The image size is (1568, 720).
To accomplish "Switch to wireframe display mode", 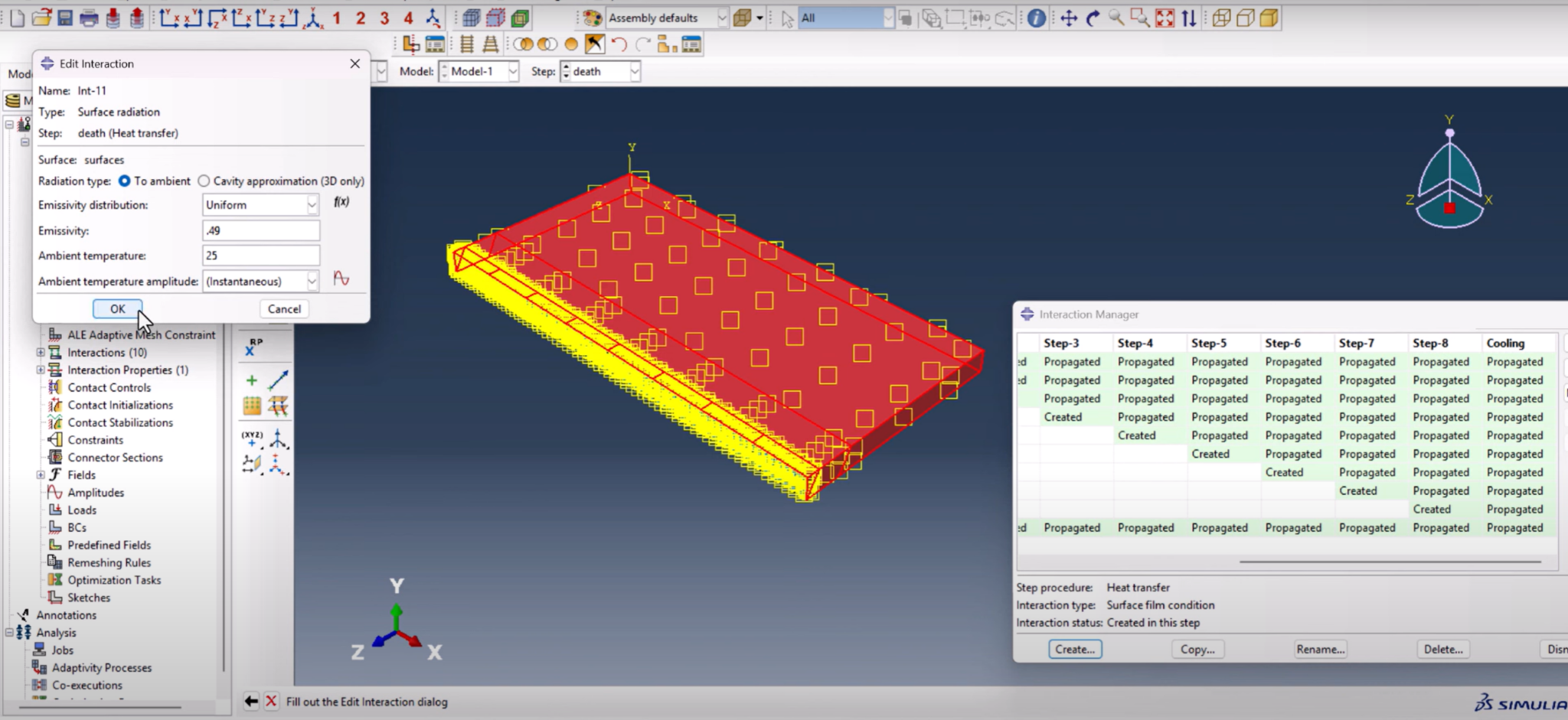I will point(1222,18).
